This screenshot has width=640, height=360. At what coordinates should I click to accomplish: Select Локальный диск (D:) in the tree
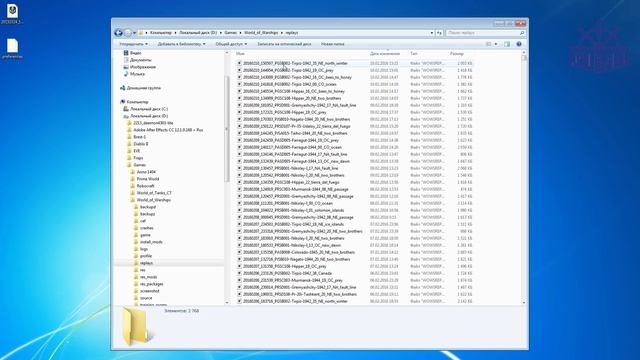click(x=146, y=116)
